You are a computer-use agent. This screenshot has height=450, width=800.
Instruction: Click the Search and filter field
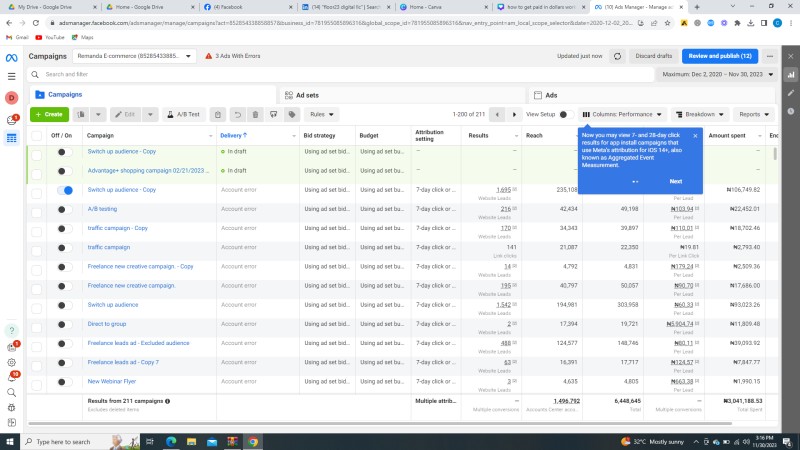point(341,74)
